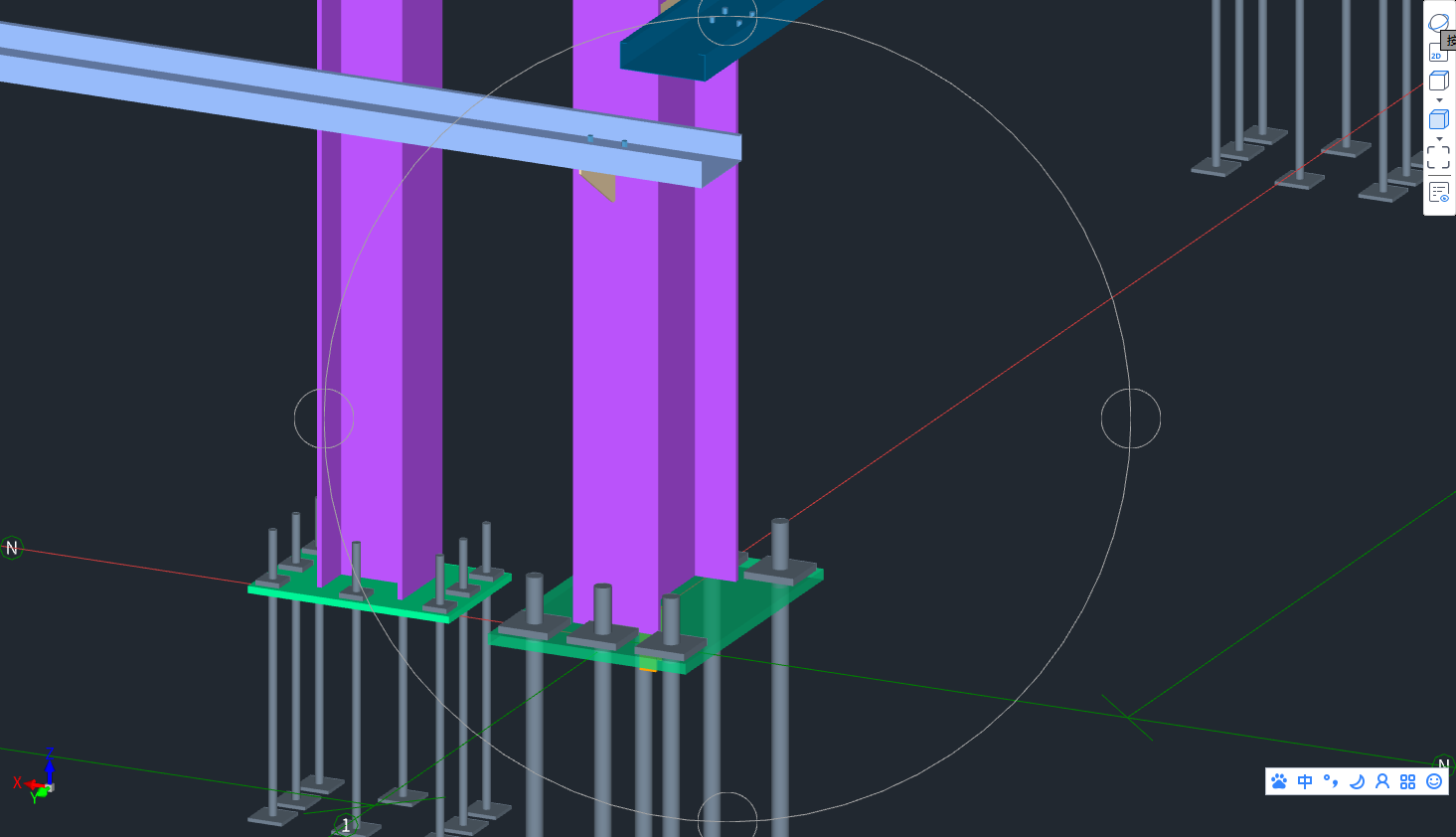Click the right orbit ring handle circle

[x=1131, y=418]
